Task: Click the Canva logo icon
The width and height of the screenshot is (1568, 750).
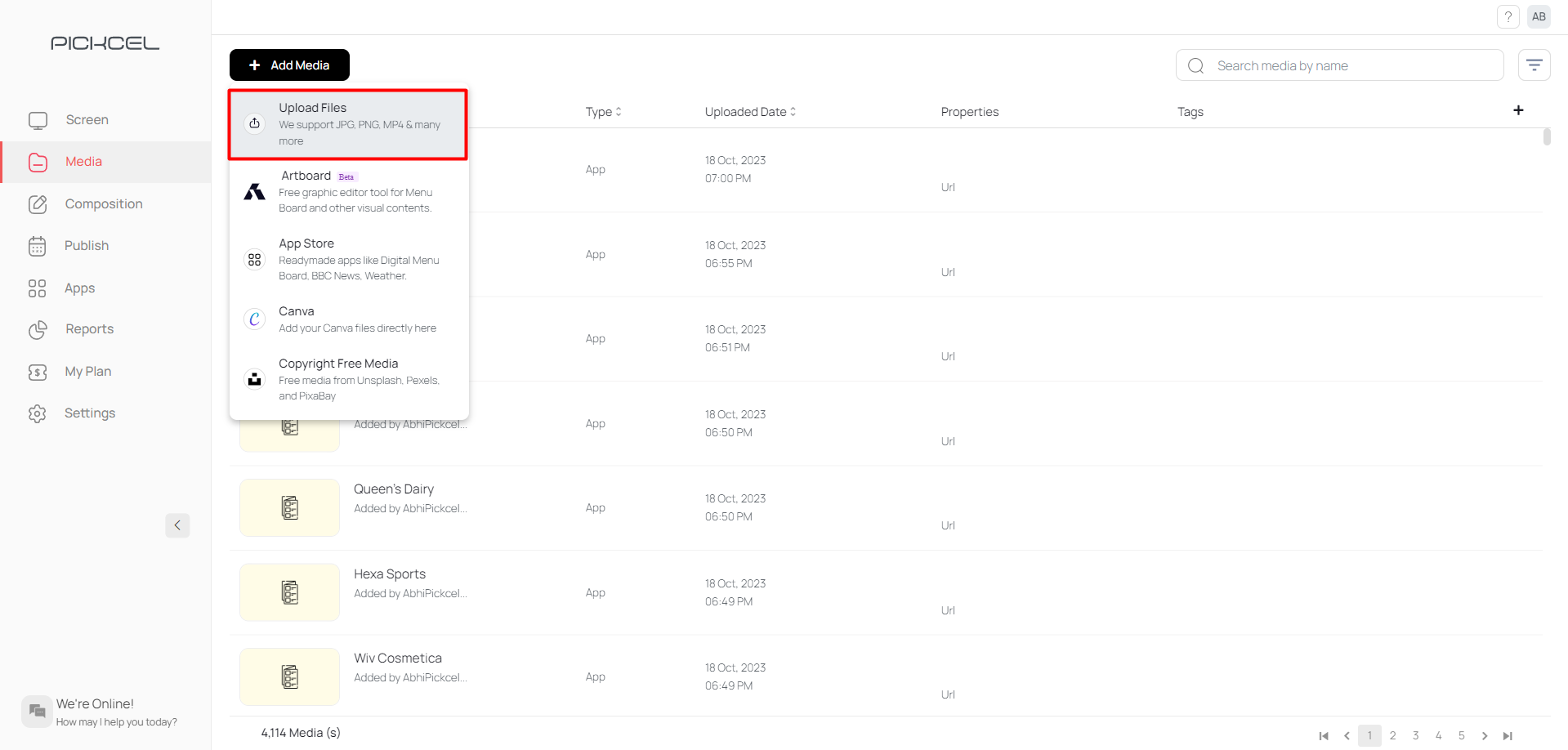Action: point(255,319)
